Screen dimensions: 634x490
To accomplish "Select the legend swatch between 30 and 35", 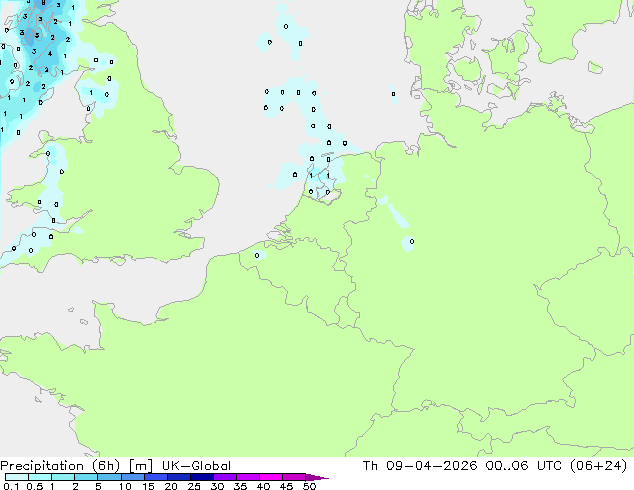I will [x=225, y=477].
